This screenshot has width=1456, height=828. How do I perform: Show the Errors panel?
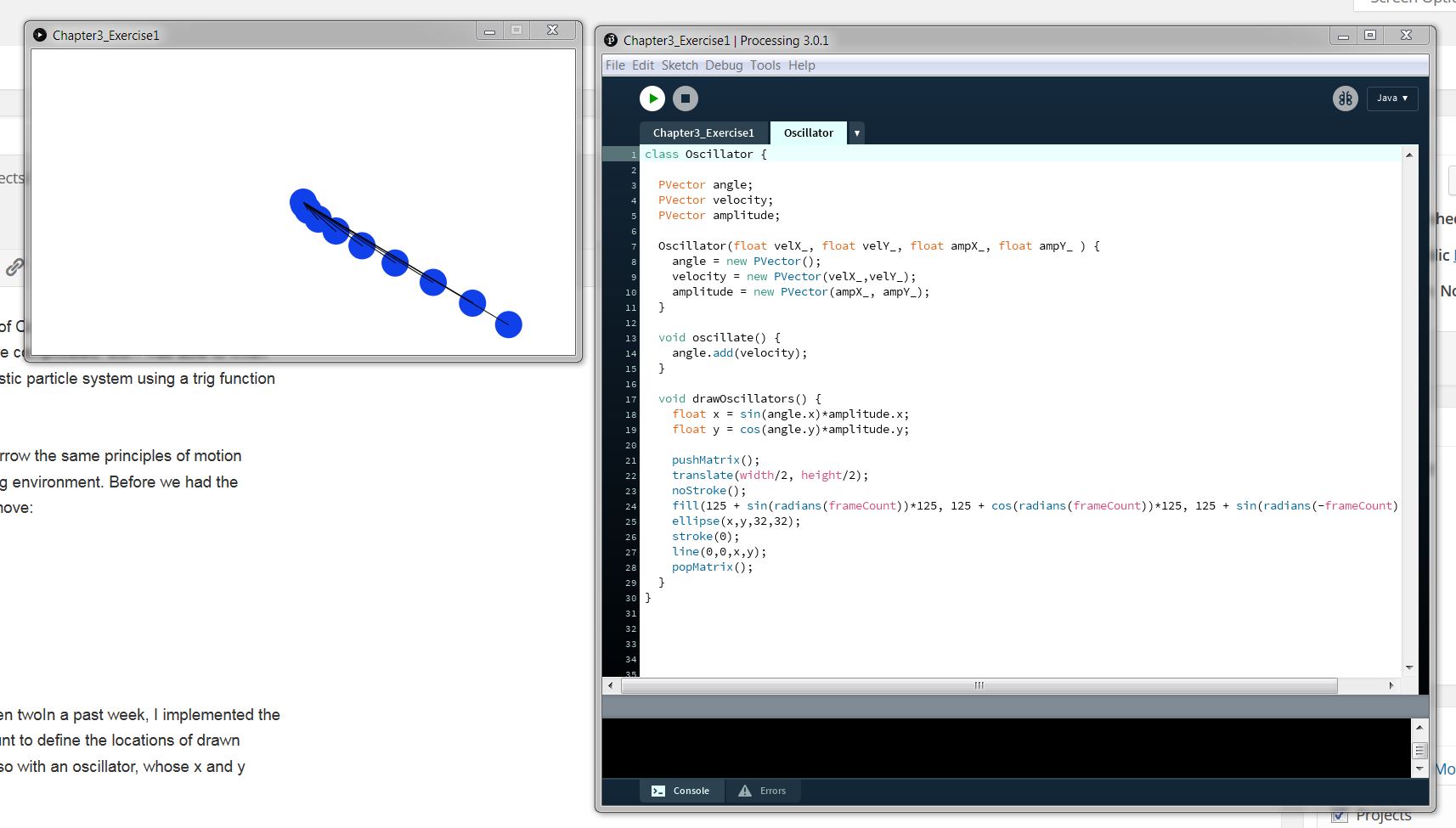click(x=763, y=791)
